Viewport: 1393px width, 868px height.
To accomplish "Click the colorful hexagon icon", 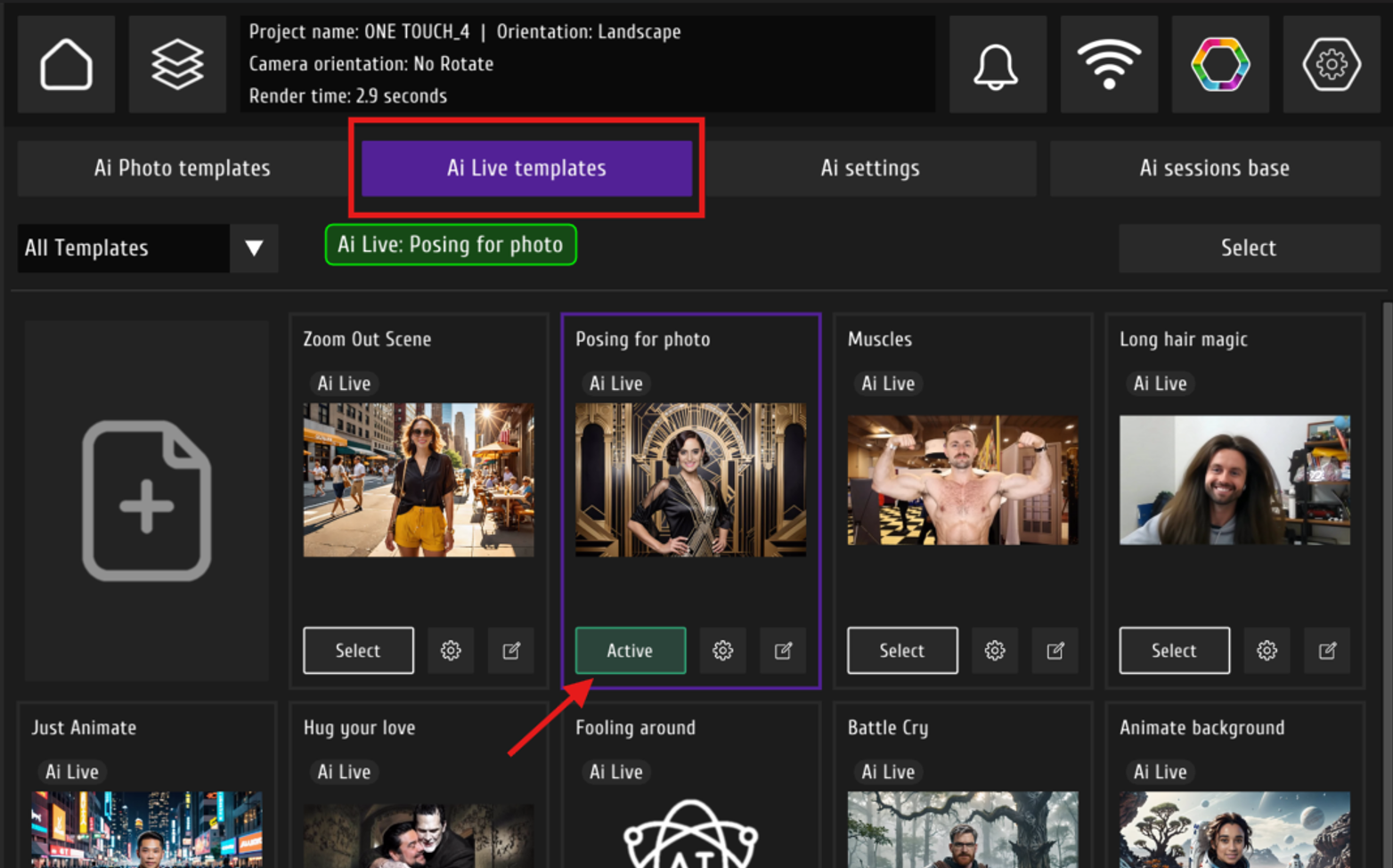I will click(x=1220, y=65).
